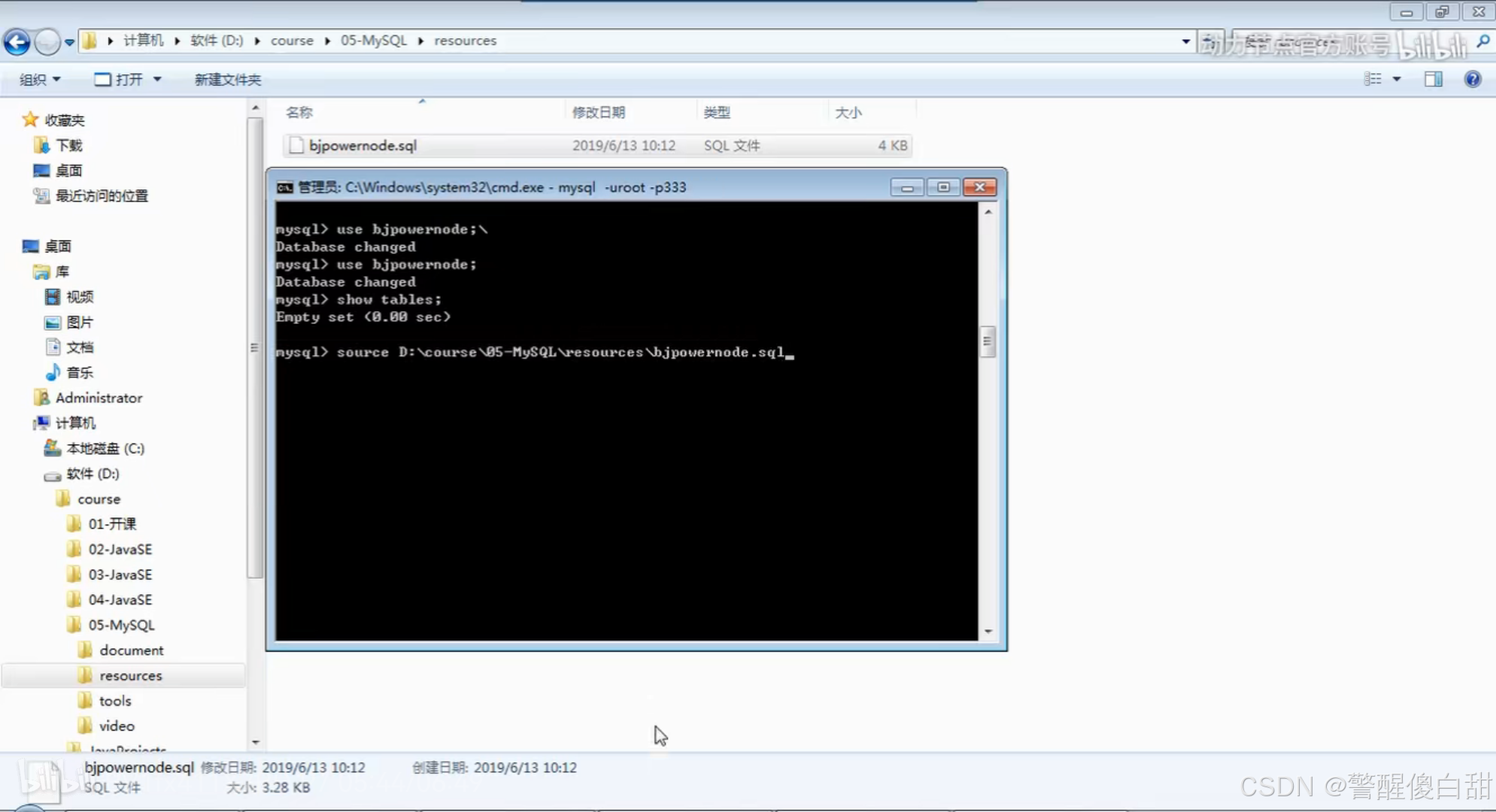Click the 修改日期 value in the details pane
Image resolution: width=1496 pixels, height=812 pixels.
(314, 768)
